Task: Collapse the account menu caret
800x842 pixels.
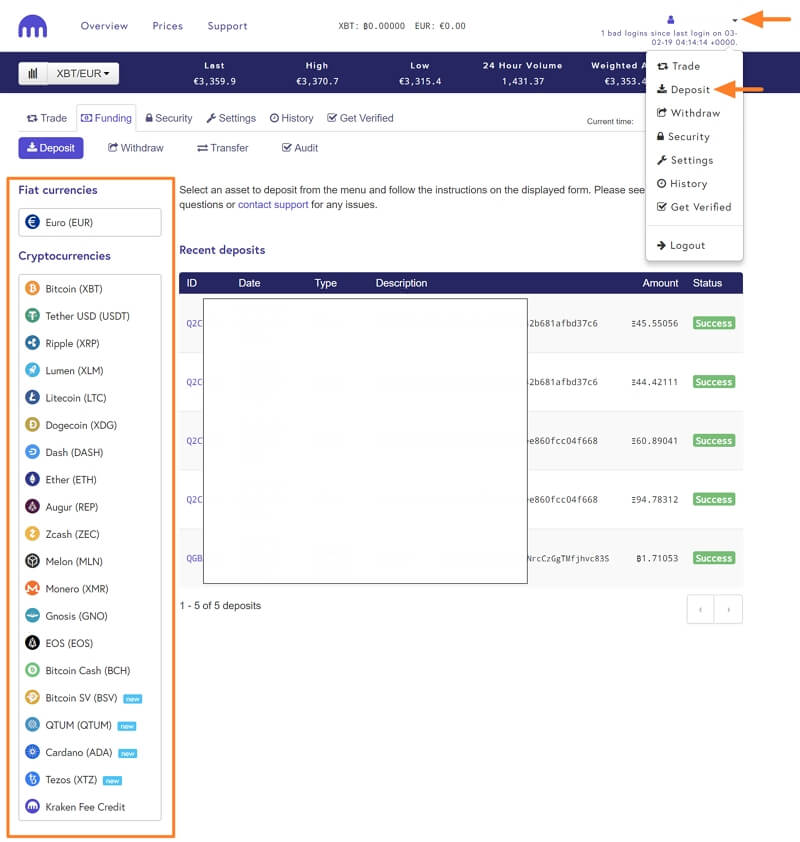Action: (734, 20)
